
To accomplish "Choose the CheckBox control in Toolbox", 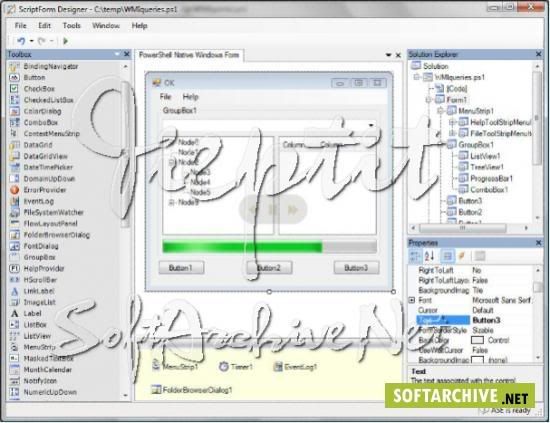I will [x=39, y=89].
